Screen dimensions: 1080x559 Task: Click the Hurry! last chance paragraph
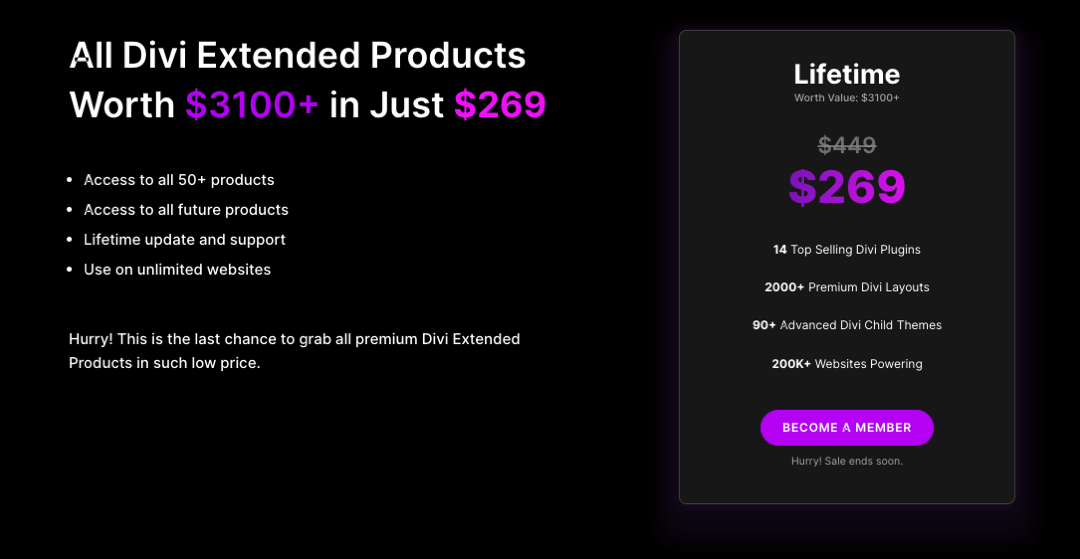click(294, 351)
